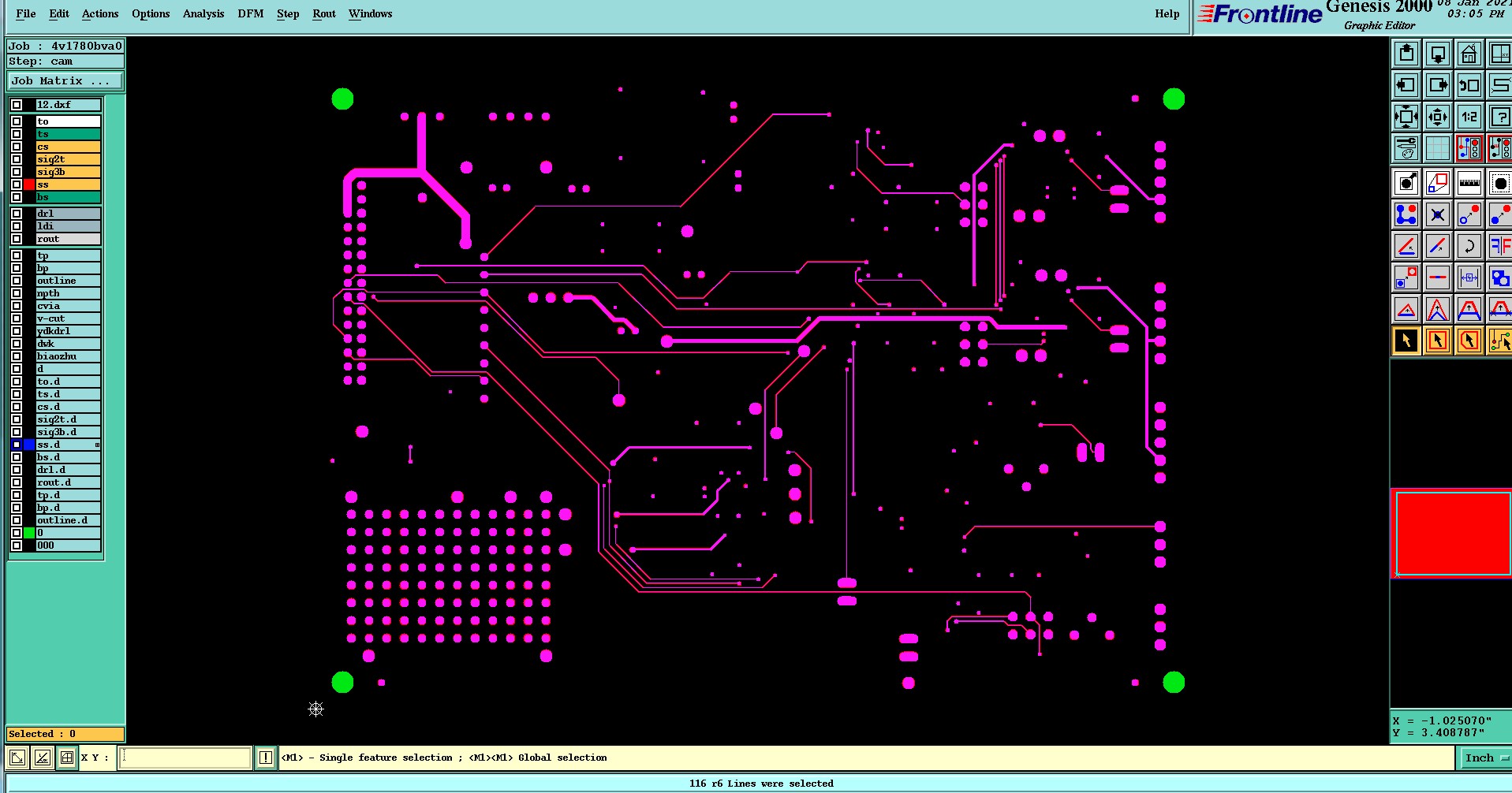Toggle checkbox for layer outline
This screenshot has width=1512, height=793.
(x=17, y=281)
